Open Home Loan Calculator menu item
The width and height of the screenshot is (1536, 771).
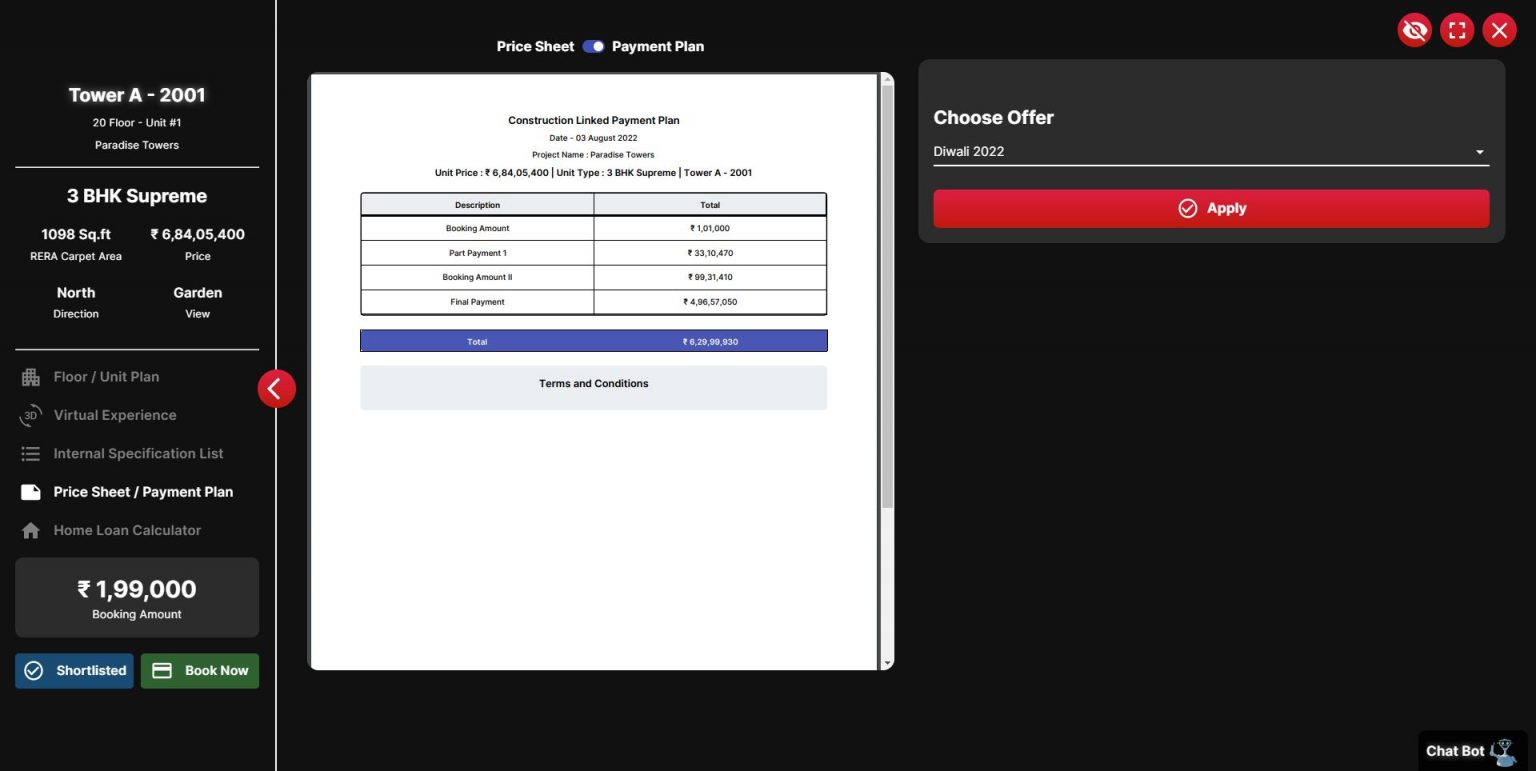click(x=127, y=531)
